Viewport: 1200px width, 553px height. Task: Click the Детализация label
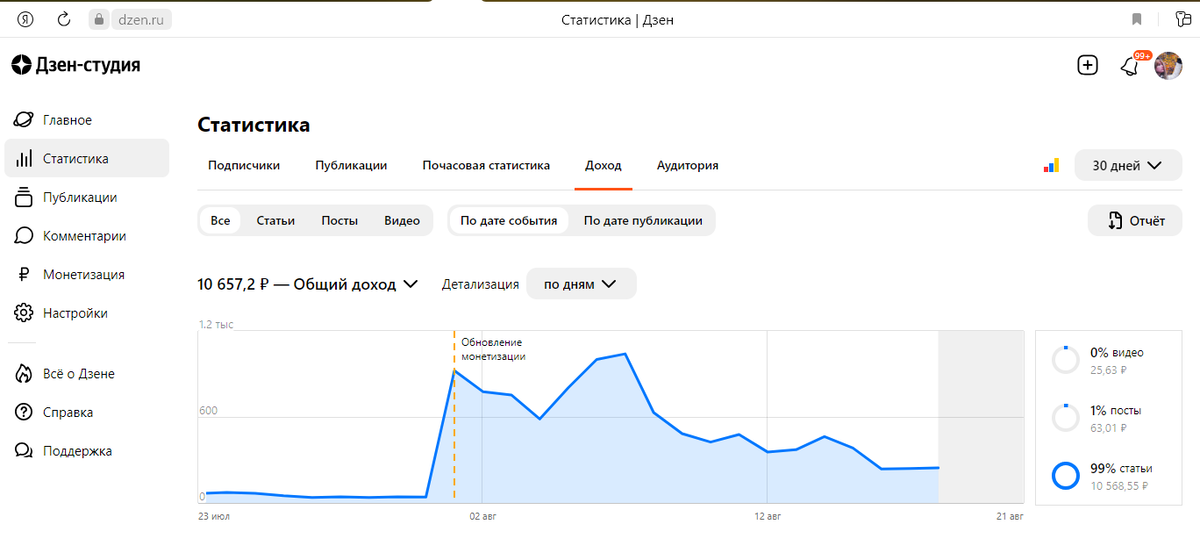[x=480, y=284]
